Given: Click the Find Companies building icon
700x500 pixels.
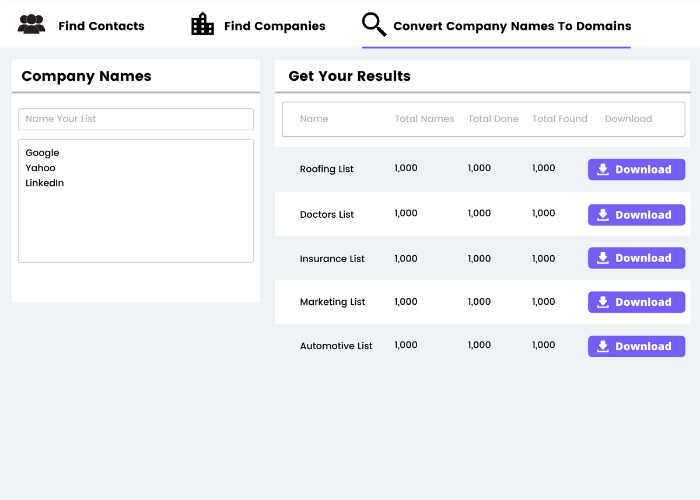Looking at the screenshot, I should 203,24.
